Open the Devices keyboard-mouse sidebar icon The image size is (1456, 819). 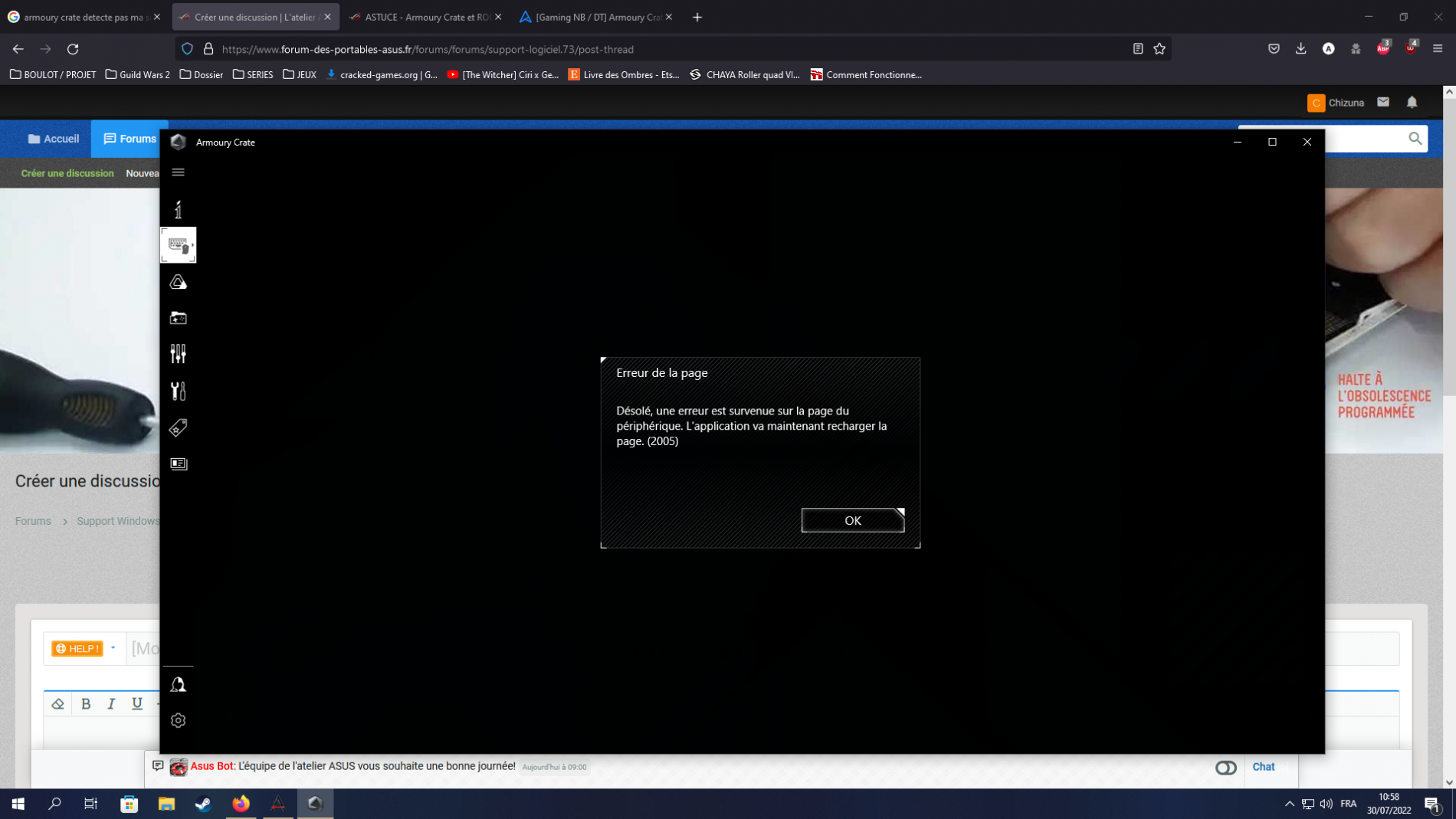[x=178, y=245]
